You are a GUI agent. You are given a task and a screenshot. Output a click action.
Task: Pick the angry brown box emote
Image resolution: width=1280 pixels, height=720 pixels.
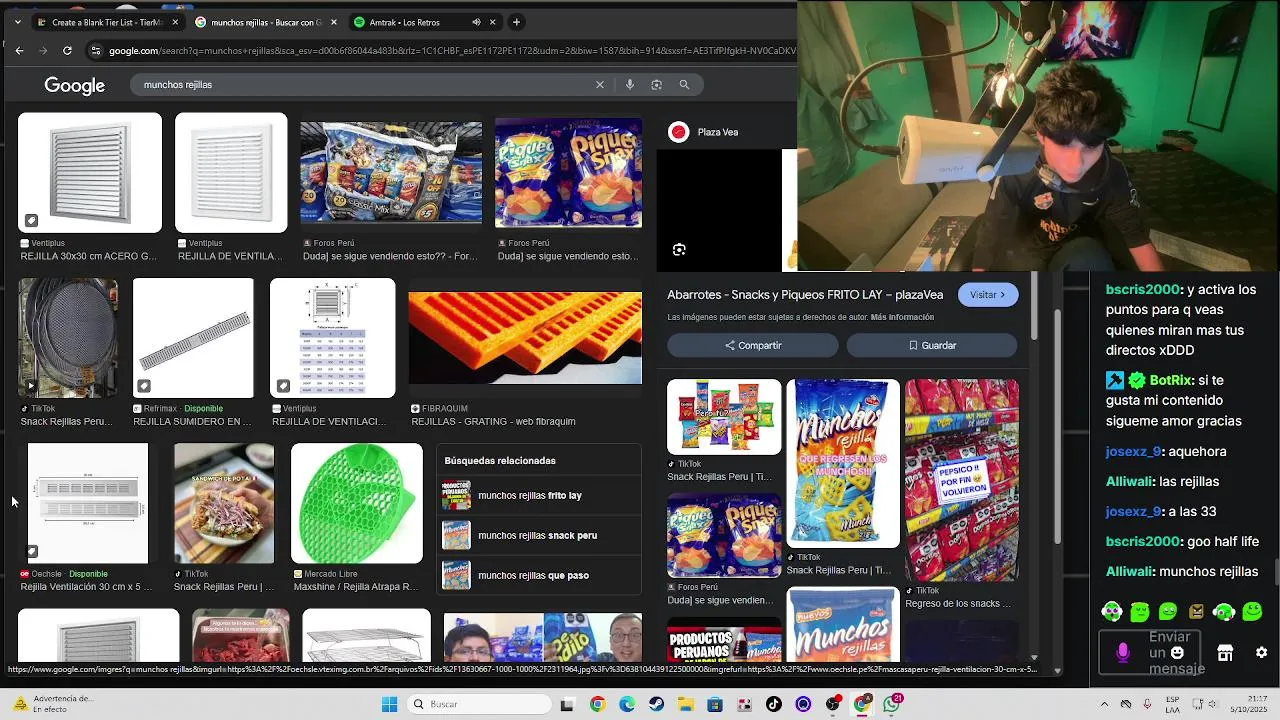click(1196, 612)
